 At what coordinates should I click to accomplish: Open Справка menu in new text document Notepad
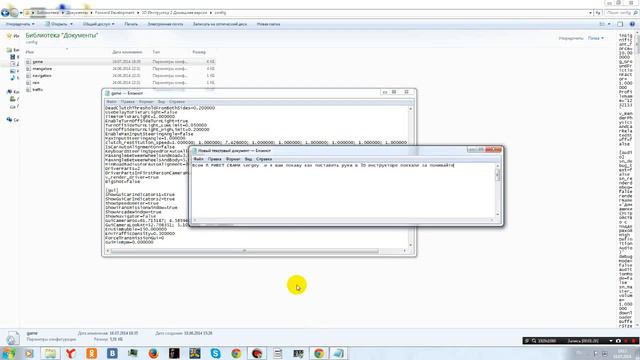pyautogui.click(x=264, y=159)
